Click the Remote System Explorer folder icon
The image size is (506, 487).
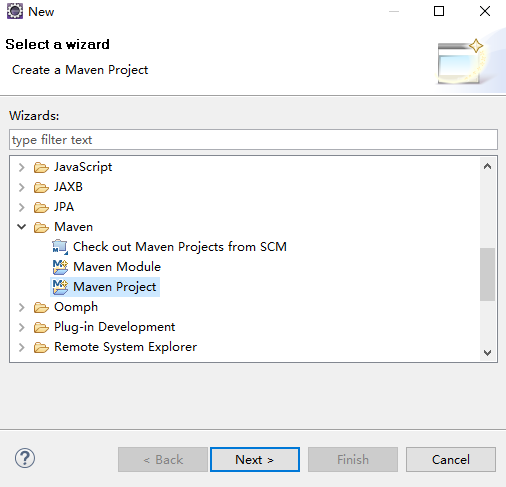click(41, 347)
